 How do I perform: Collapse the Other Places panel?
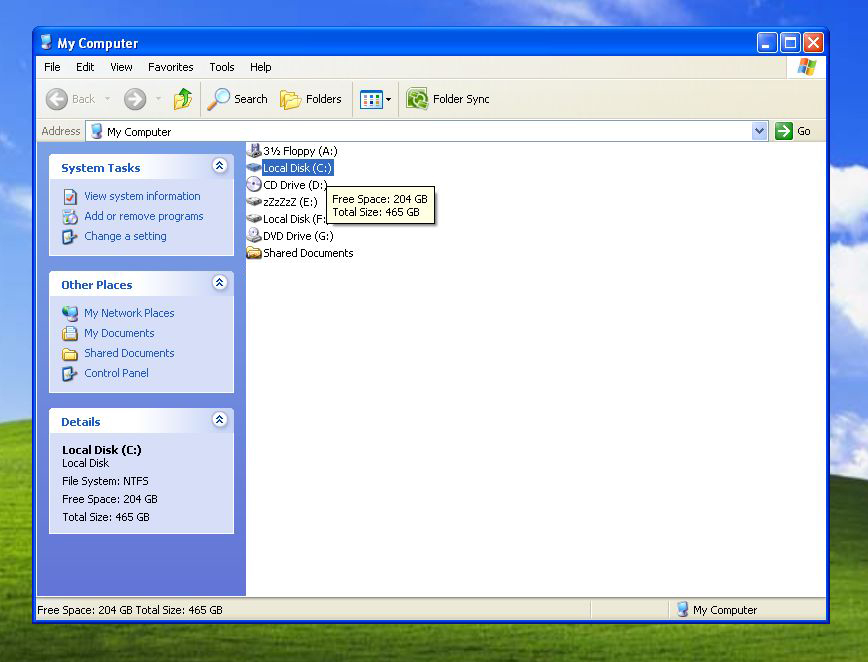[x=219, y=283]
